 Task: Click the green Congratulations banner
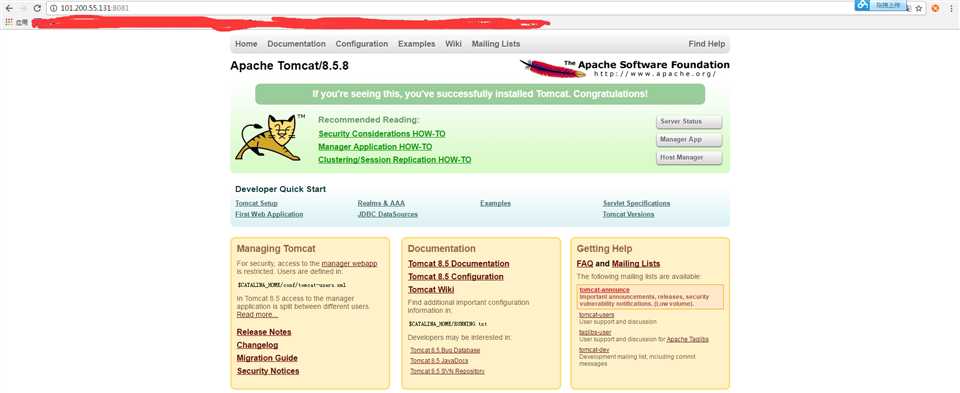(x=480, y=94)
